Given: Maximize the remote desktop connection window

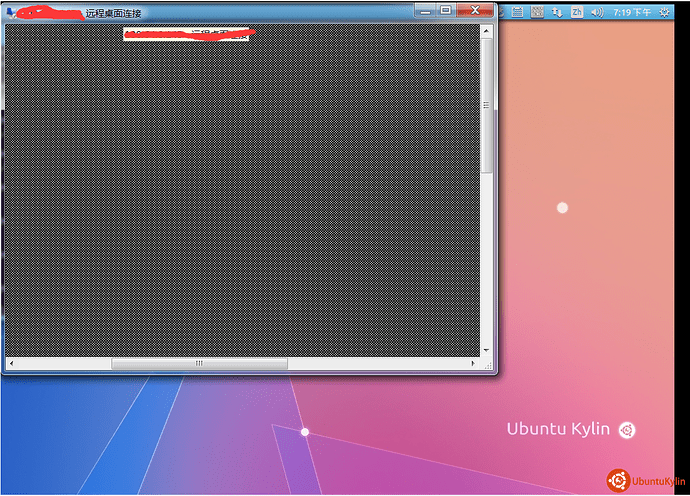Looking at the screenshot, I should point(446,10).
